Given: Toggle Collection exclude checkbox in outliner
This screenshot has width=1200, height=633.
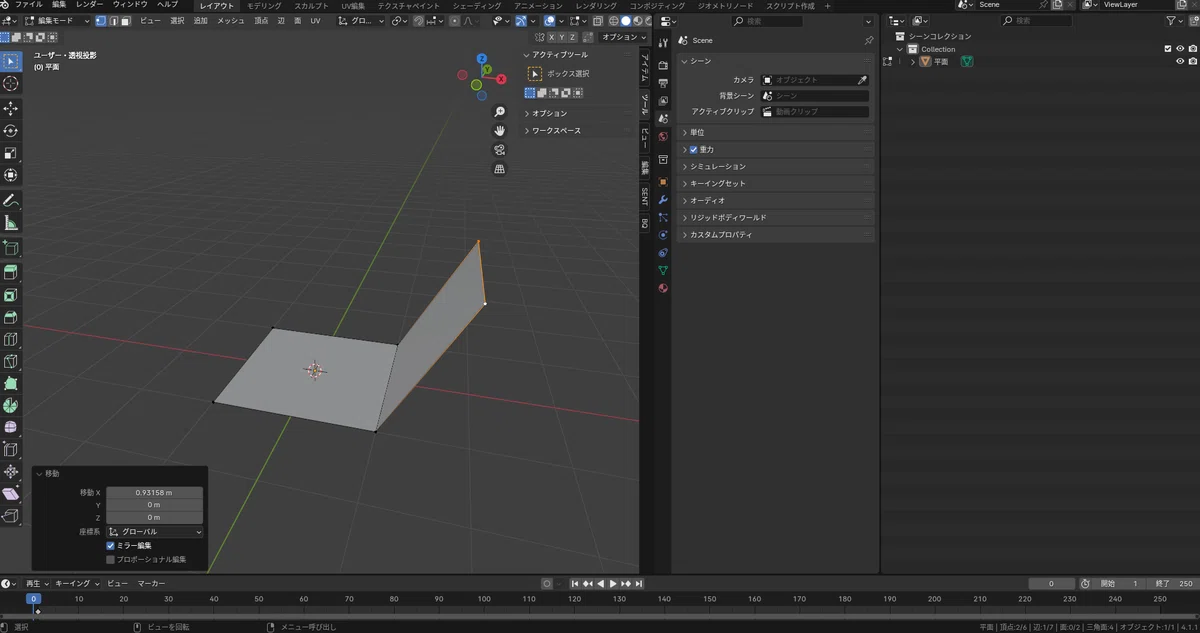Looking at the screenshot, I should point(1168,49).
